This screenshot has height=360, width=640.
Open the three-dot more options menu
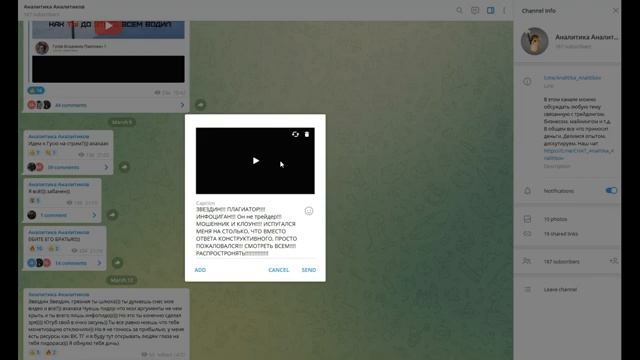504,11
